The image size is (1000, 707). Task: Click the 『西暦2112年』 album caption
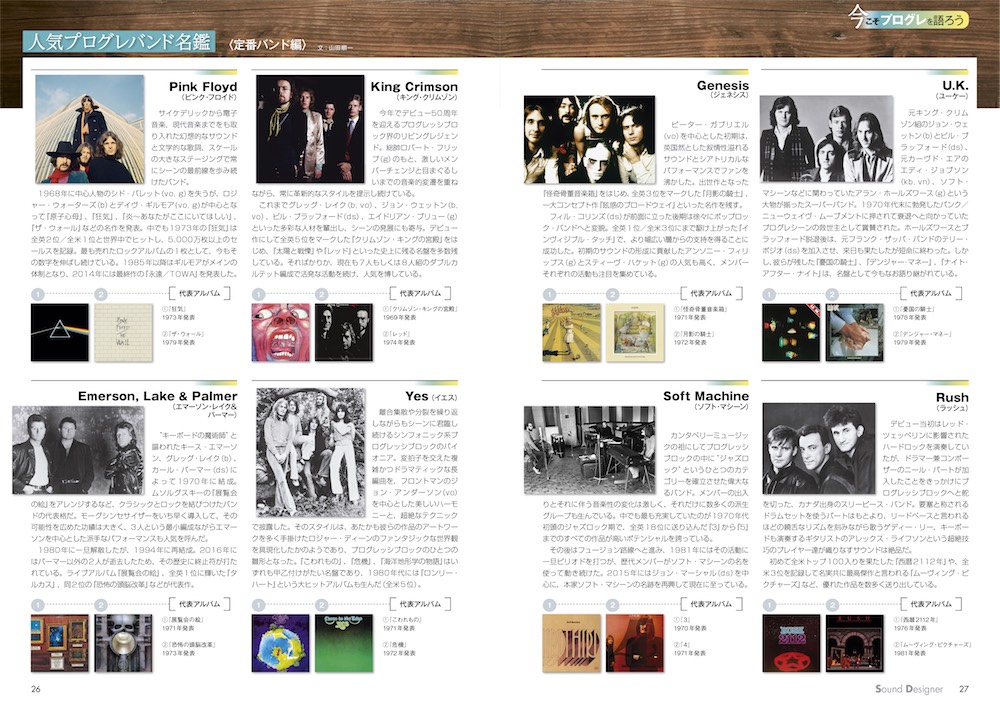point(916,623)
